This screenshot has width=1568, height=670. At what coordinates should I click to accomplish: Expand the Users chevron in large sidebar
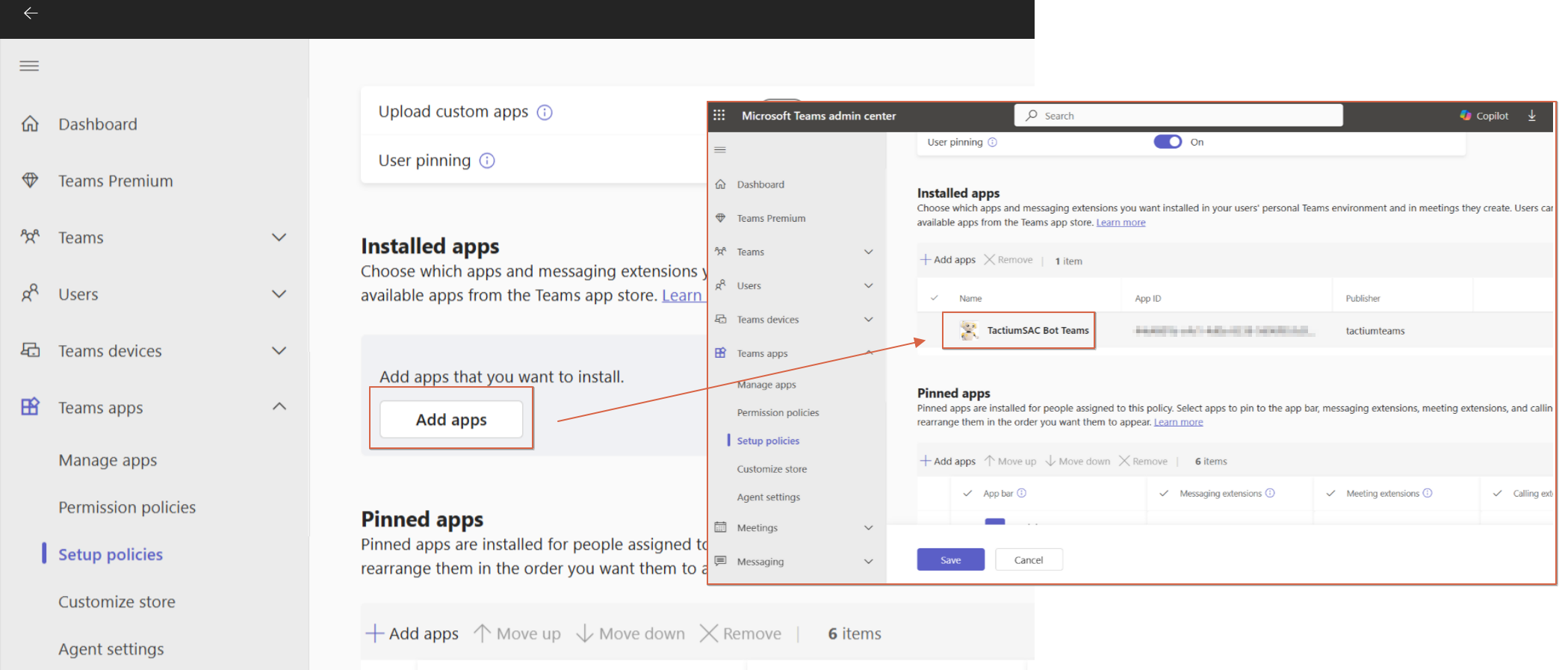(279, 294)
